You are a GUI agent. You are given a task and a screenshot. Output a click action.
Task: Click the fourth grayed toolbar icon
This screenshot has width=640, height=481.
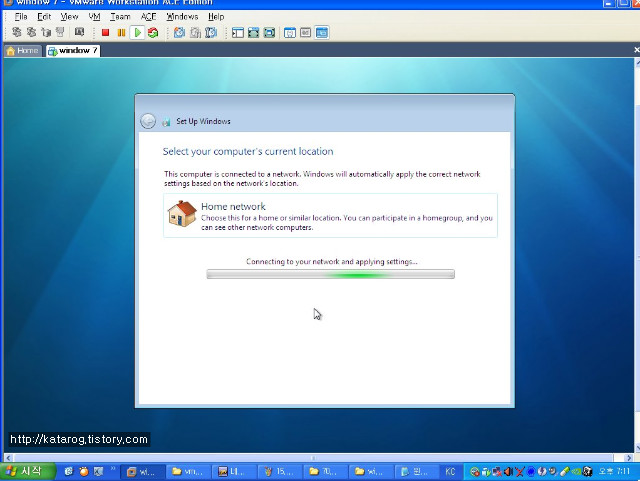pyautogui.click(x=60, y=32)
